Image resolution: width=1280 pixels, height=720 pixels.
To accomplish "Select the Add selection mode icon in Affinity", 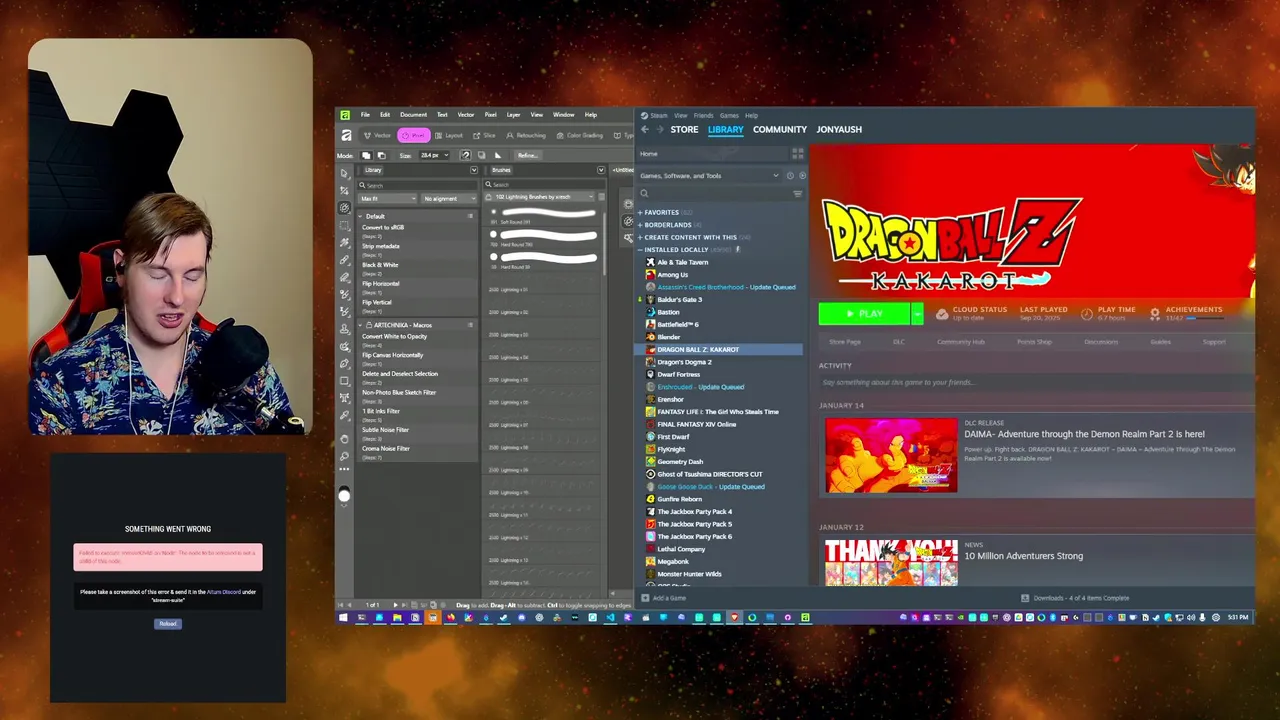I will tap(382, 155).
